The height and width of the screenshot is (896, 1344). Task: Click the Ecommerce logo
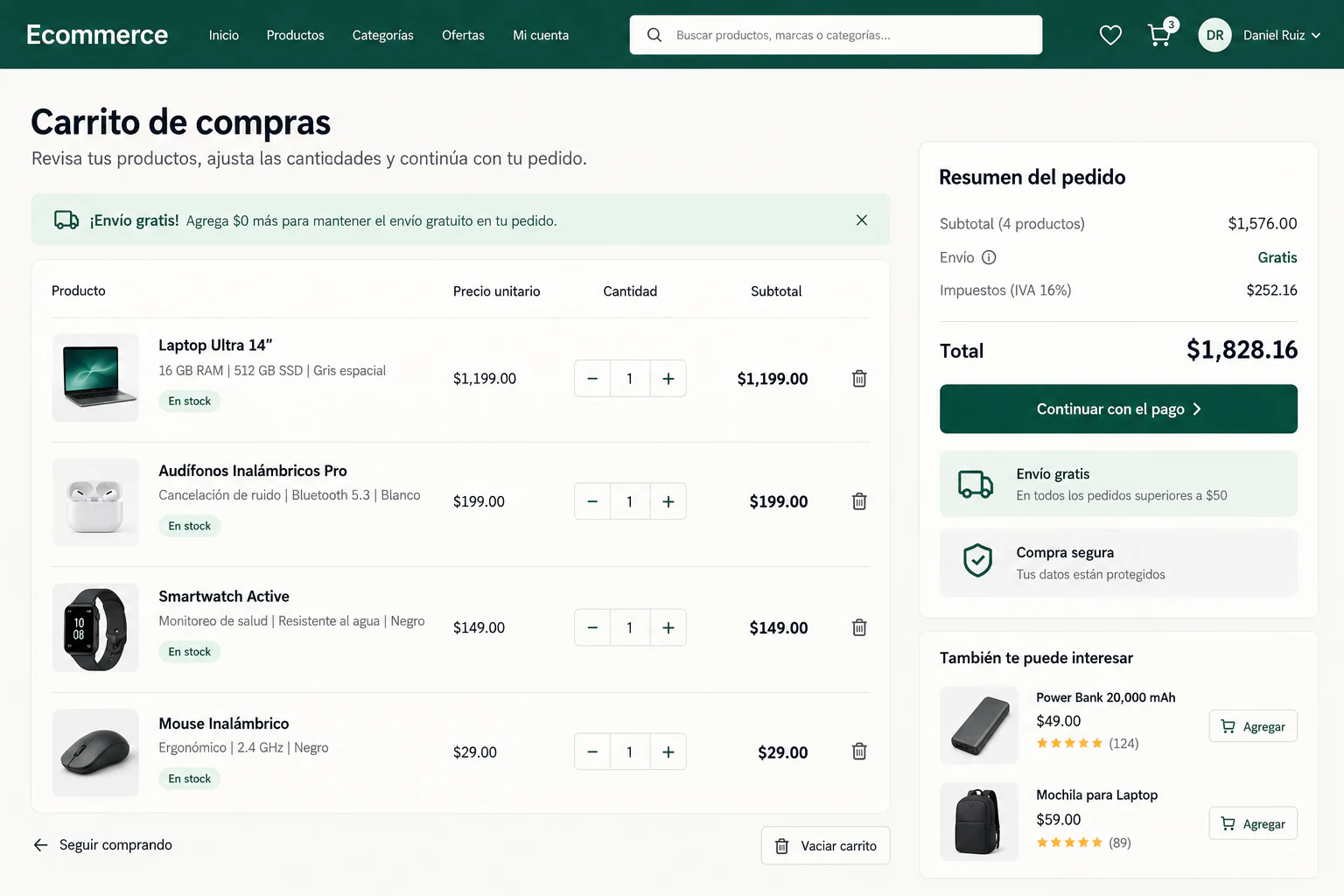click(97, 34)
